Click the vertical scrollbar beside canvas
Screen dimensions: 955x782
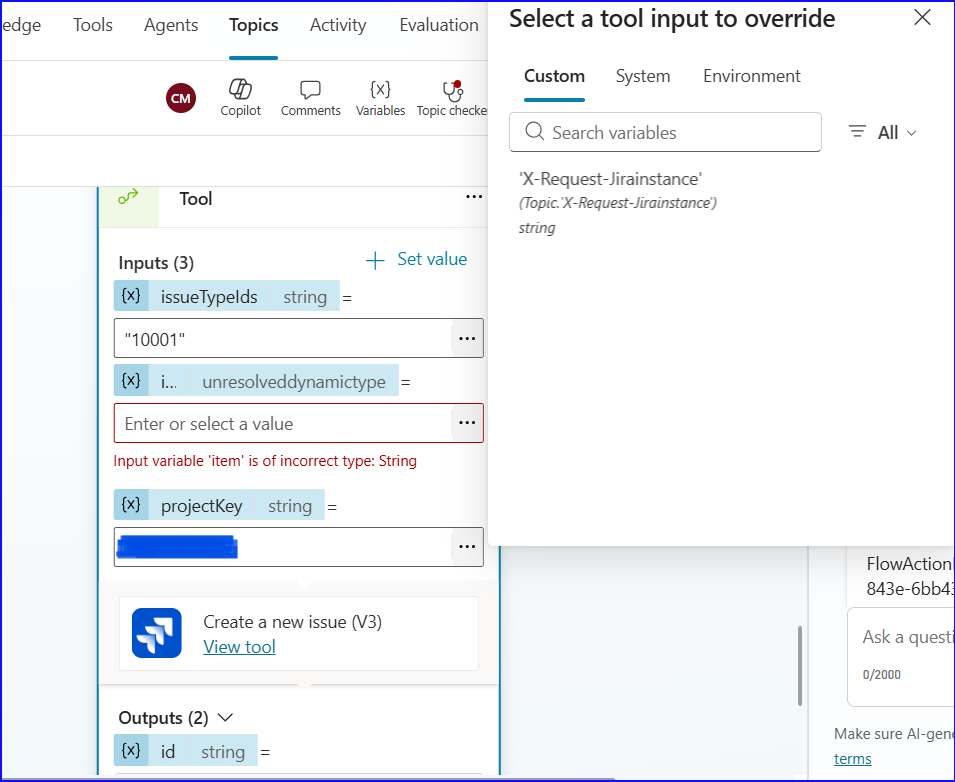800,666
